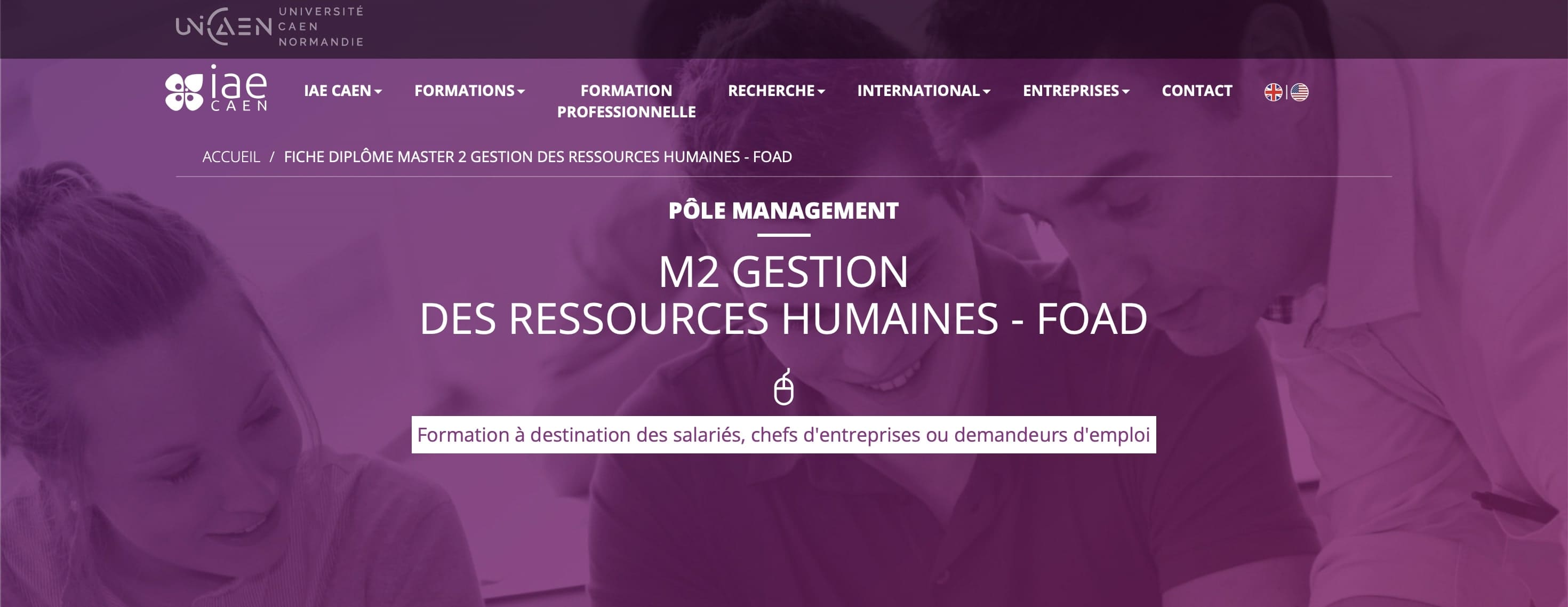Click the white Formation à destination banner
Image resolution: width=1568 pixels, height=607 pixels.
click(x=783, y=435)
